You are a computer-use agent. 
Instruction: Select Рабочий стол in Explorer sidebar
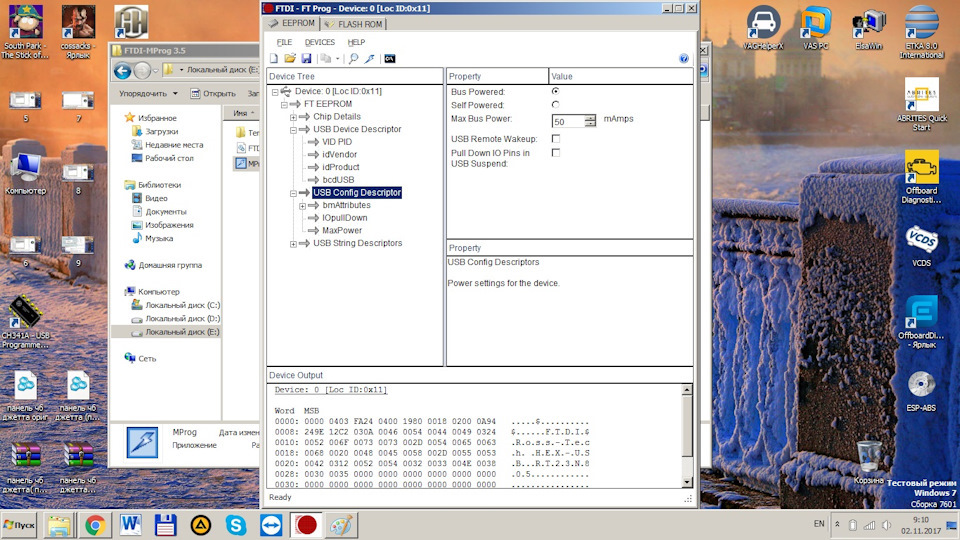pos(169,158)
